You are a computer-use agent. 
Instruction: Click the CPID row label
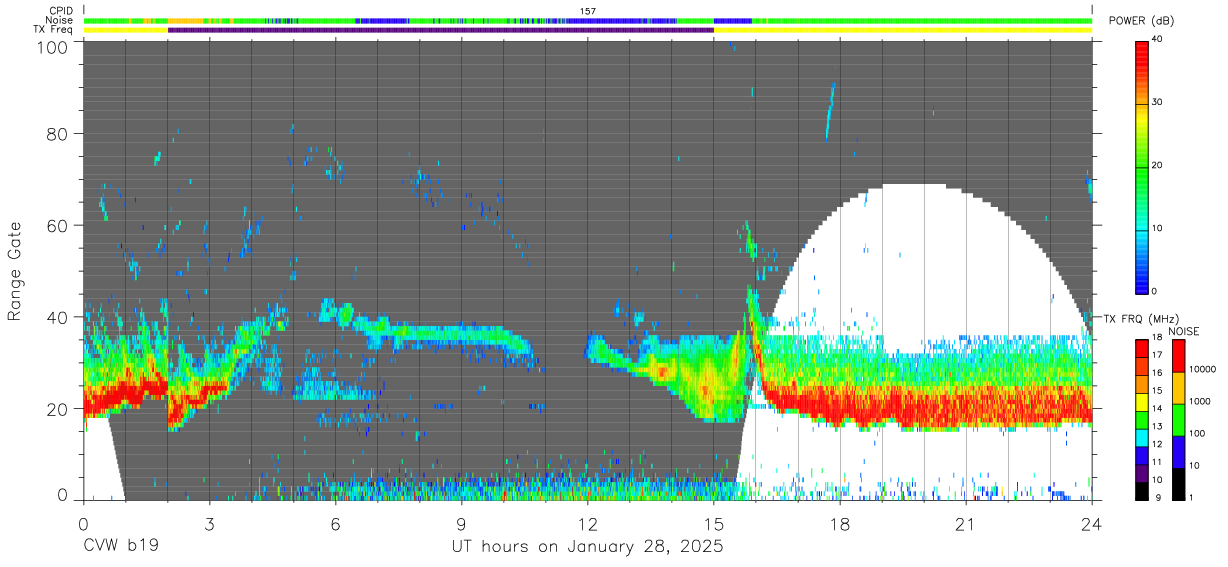62,11
